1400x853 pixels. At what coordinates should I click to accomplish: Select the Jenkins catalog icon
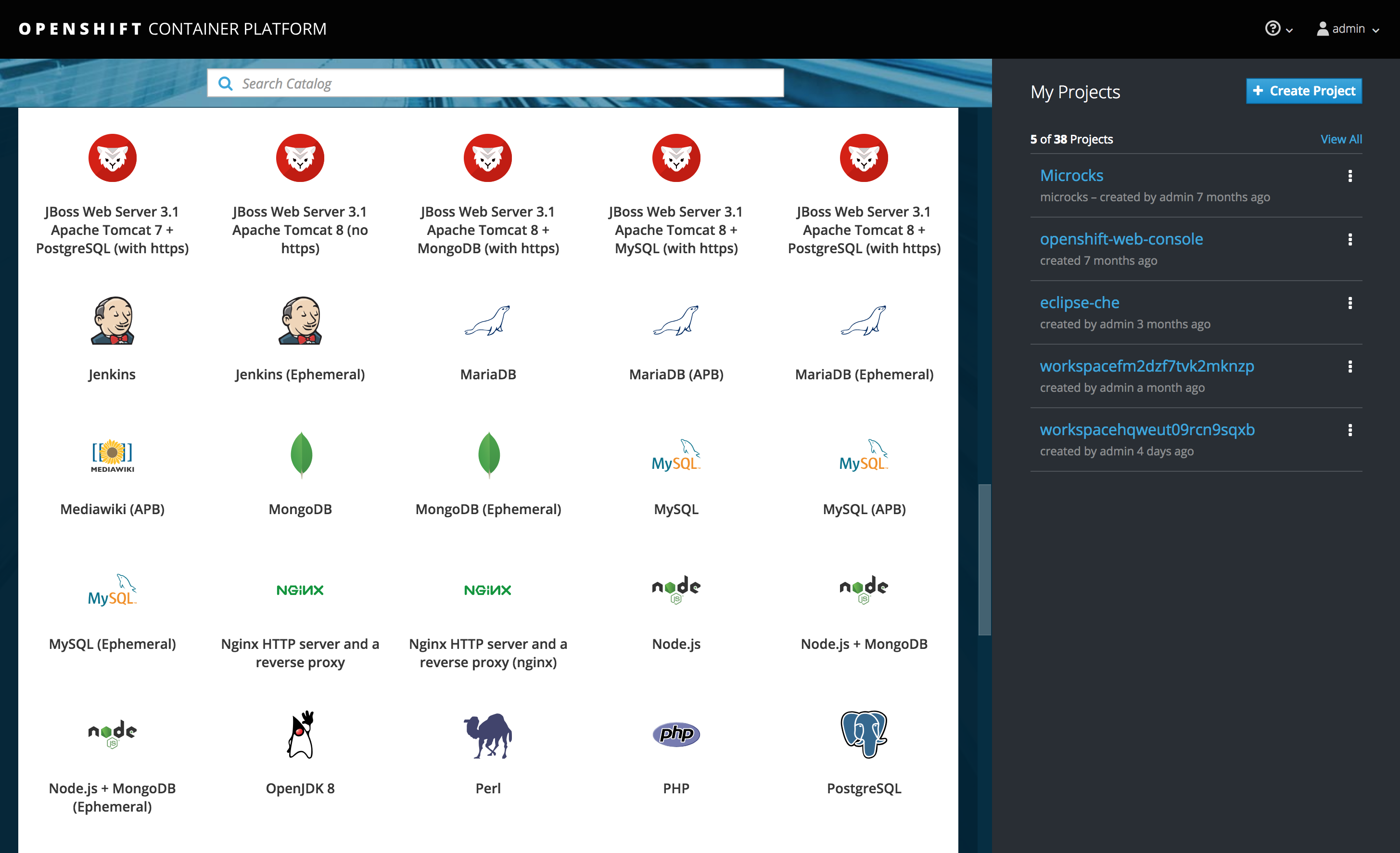click(x=112, y=320)
